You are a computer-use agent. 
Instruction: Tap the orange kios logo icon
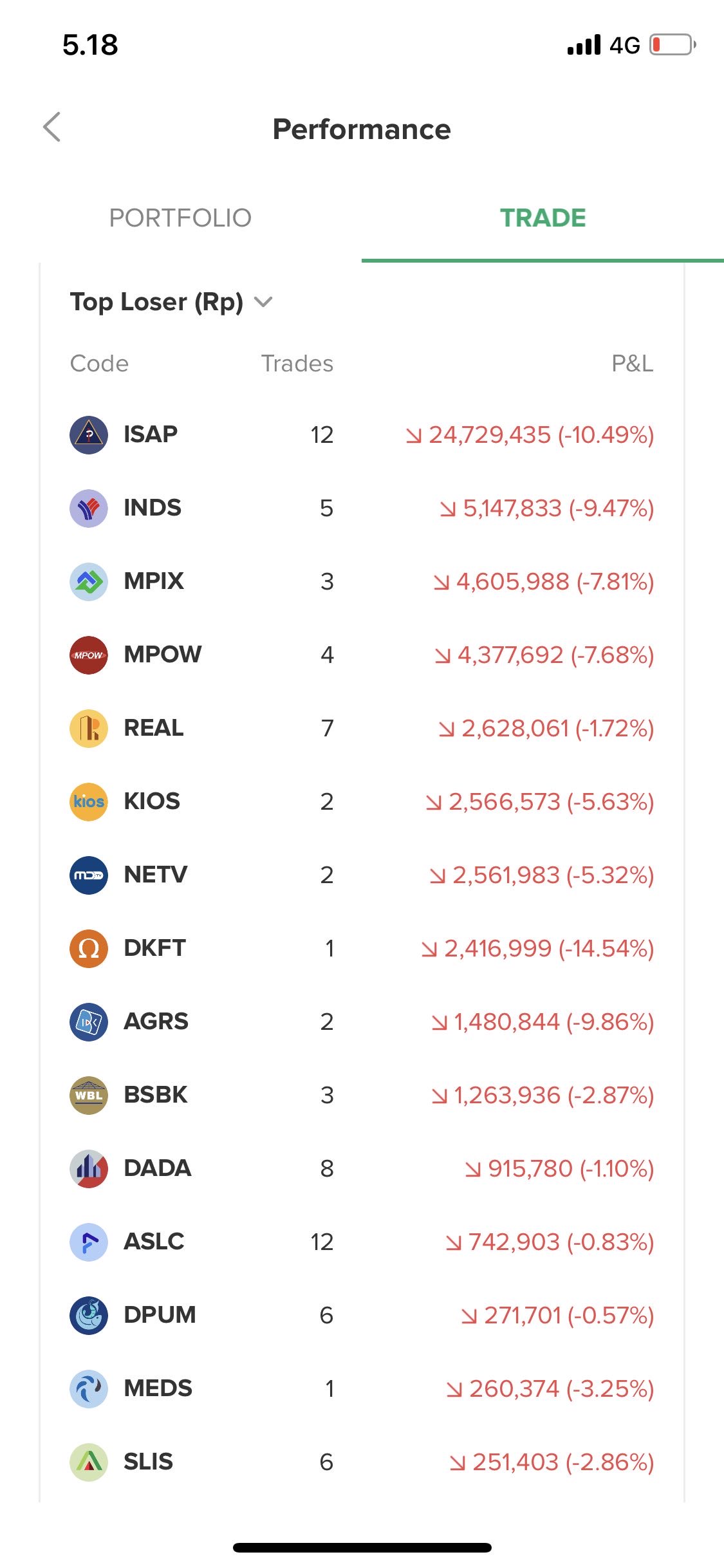(x=88, y=802)
